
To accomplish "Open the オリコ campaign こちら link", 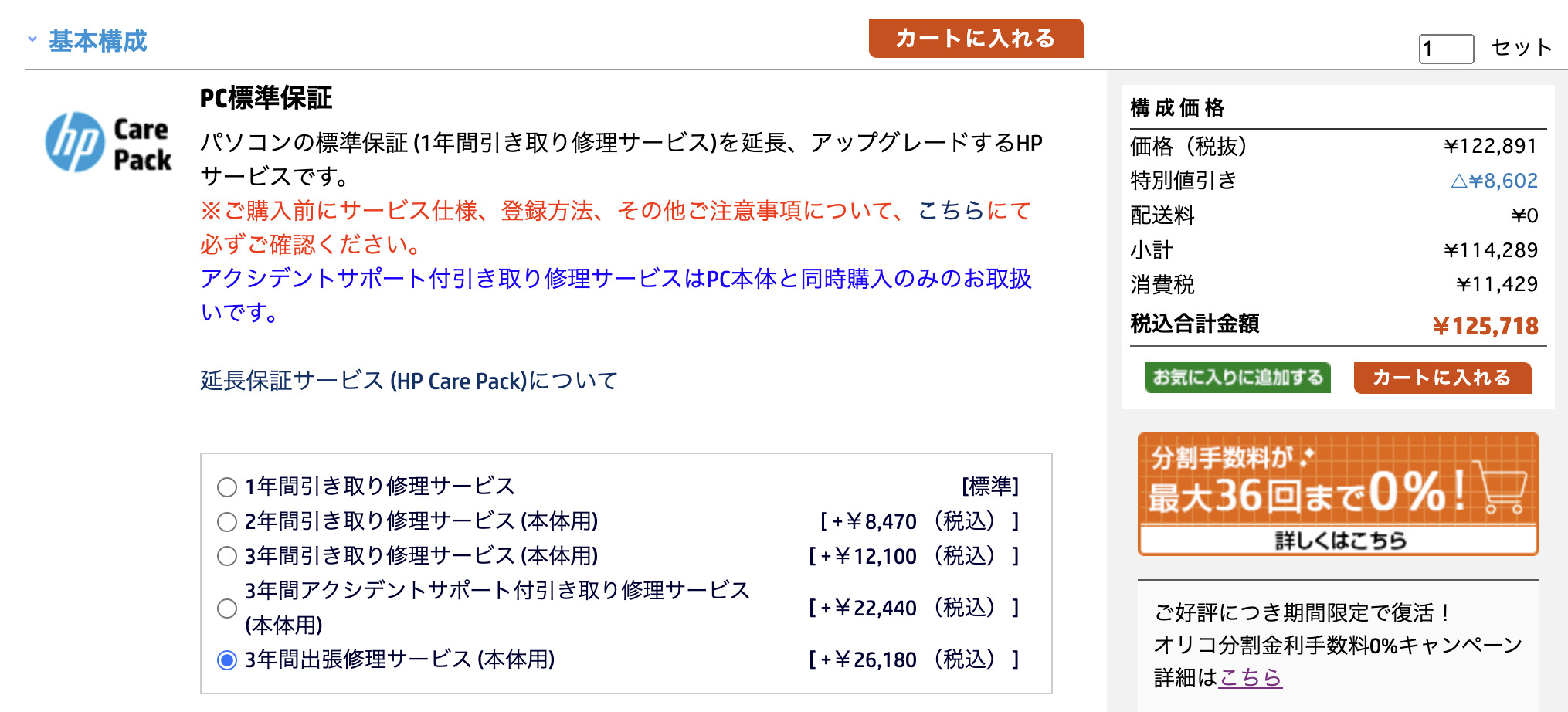I will [x=1251, y=677].
